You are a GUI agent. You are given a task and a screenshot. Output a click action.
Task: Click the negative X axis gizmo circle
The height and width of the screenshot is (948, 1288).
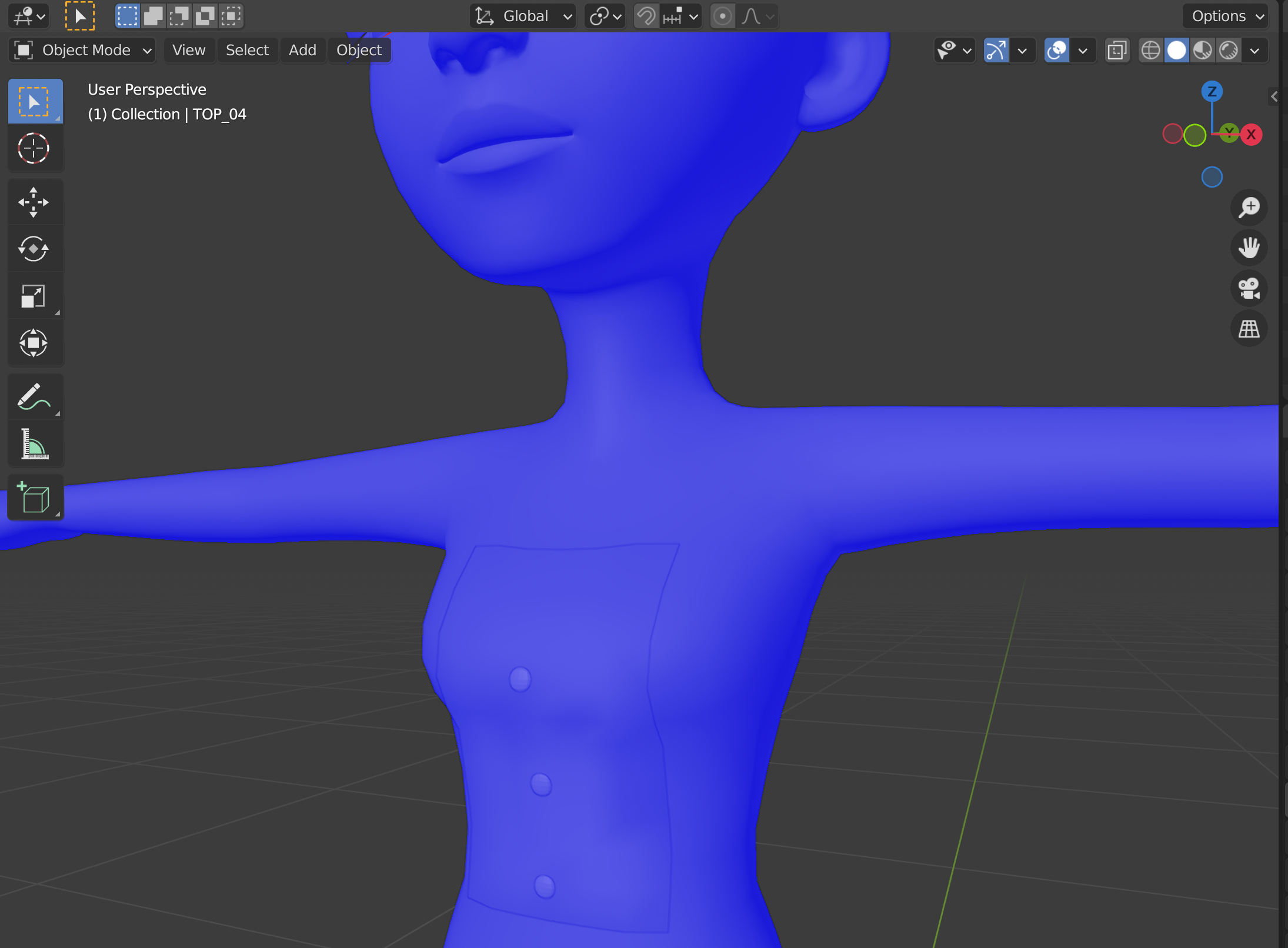click(1172, 134)
